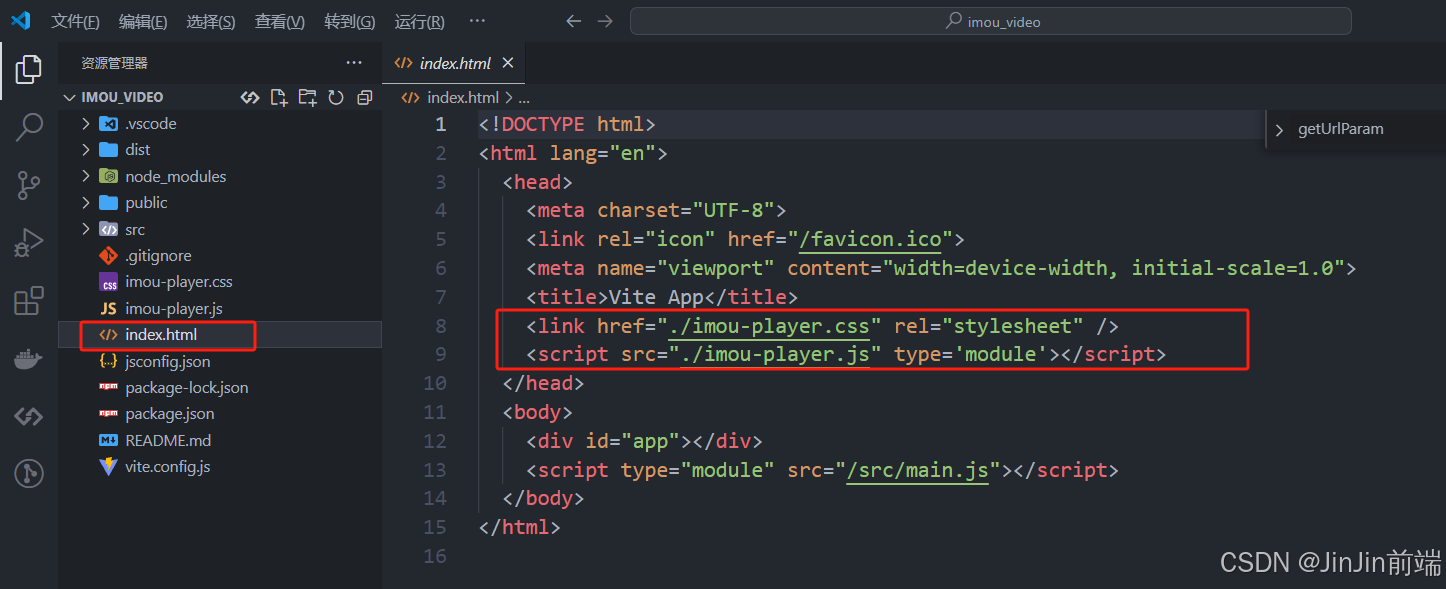The height and width of the screenshot is (589, 1446).
Task: Open explorer panel more actions menu
Action: (x=354, y=62)
